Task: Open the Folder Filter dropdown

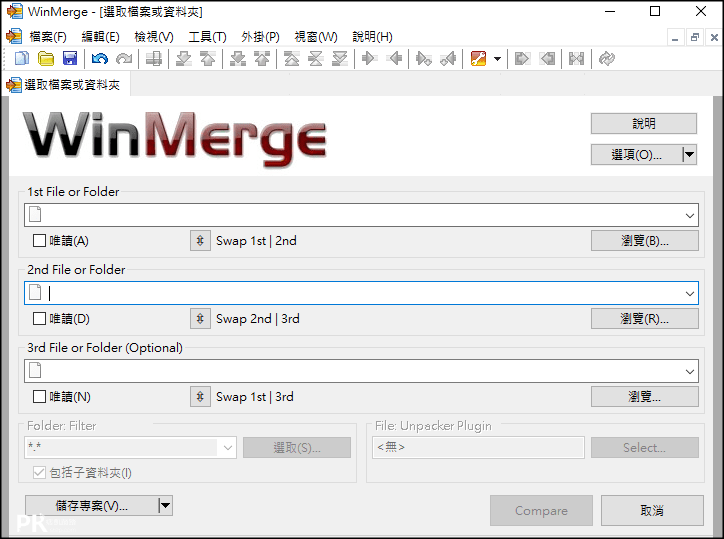Action: pyautogui.click(x=228, y=448)
